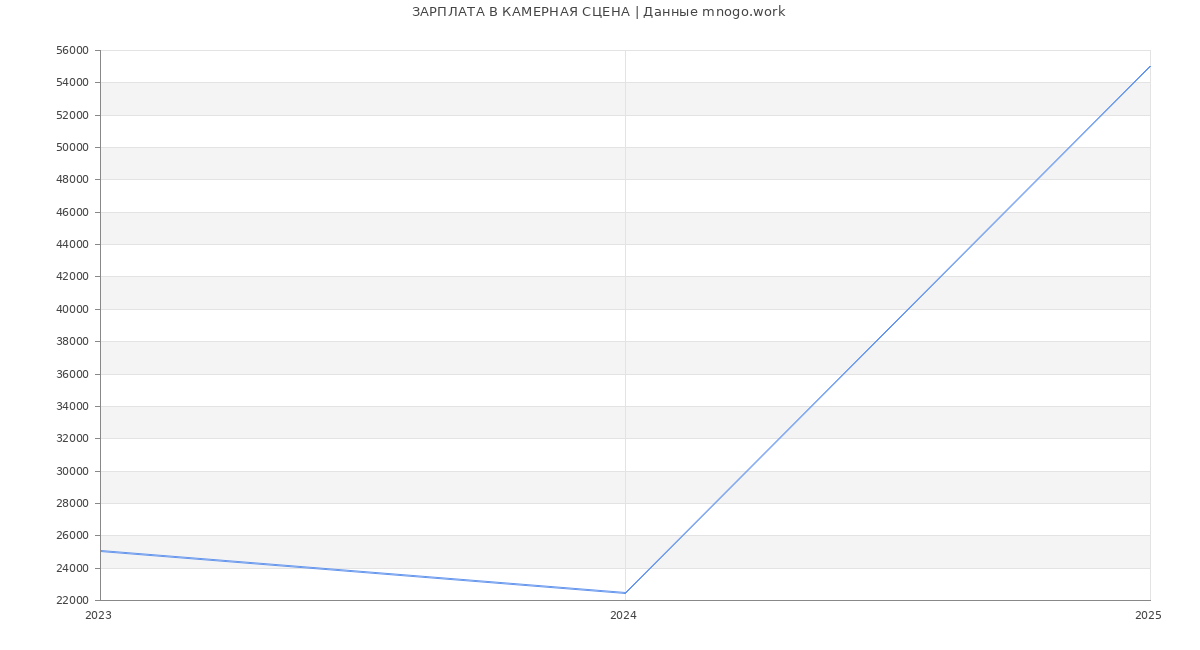
Task: Select the 2025 peak data point
Action: (1150, 66)
